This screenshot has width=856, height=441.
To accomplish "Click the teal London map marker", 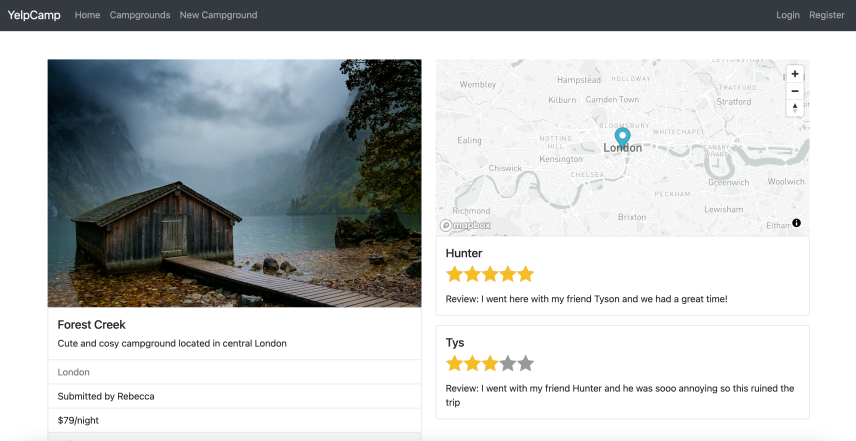I will click(622, 138).
